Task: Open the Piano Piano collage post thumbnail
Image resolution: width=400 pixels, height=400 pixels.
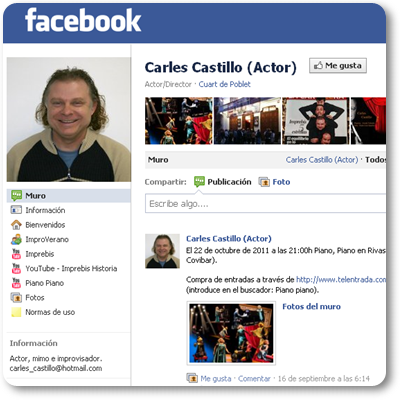Action: (231, 333)
